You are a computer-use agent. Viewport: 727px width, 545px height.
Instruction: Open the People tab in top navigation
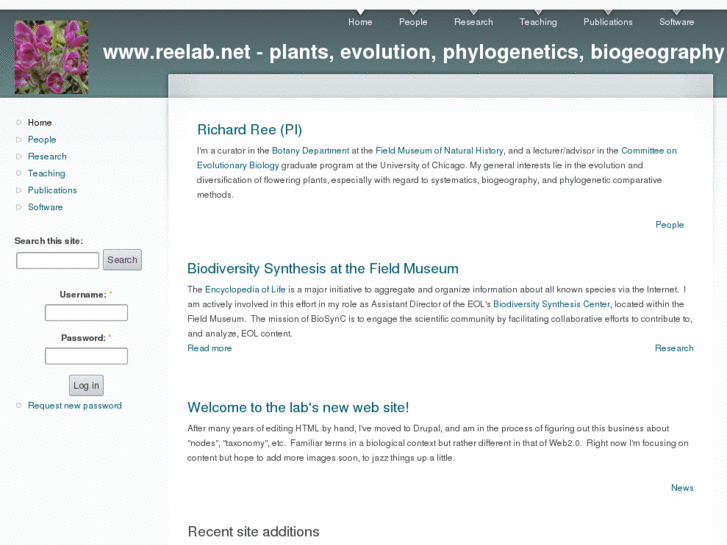point(413,22)
